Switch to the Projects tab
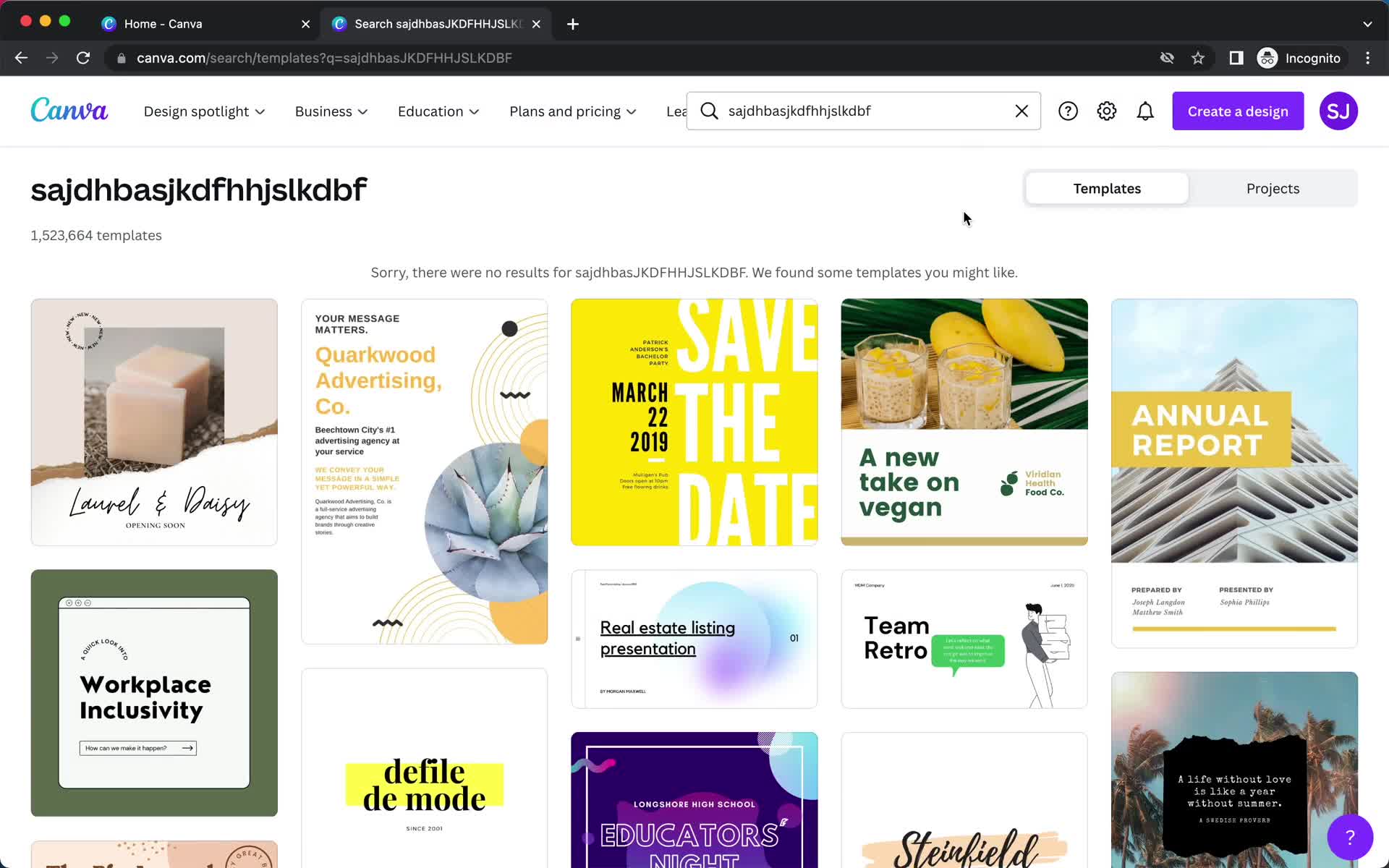 [1272, 188]
